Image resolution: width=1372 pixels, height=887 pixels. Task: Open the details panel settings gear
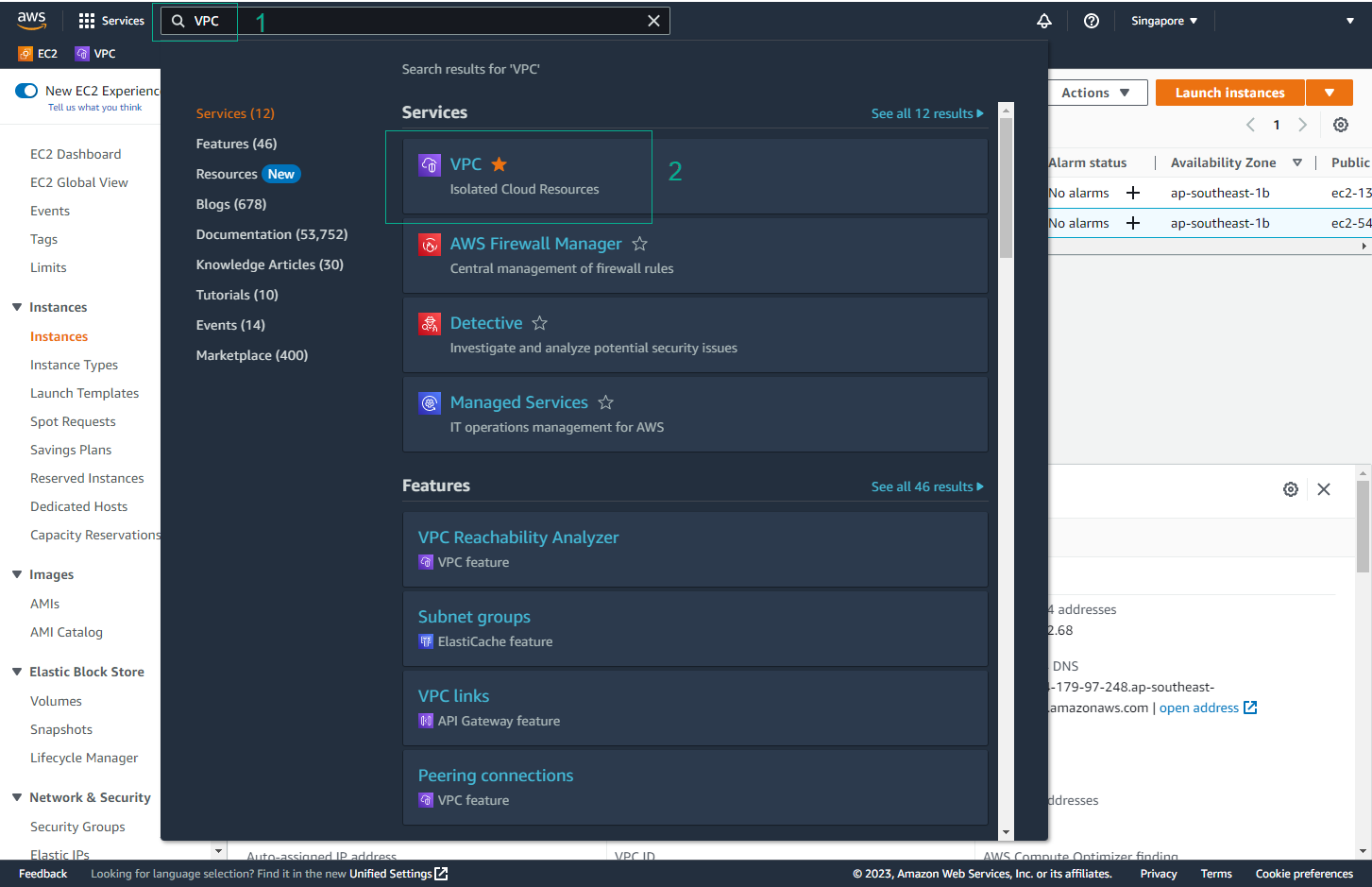[1291, 489]
